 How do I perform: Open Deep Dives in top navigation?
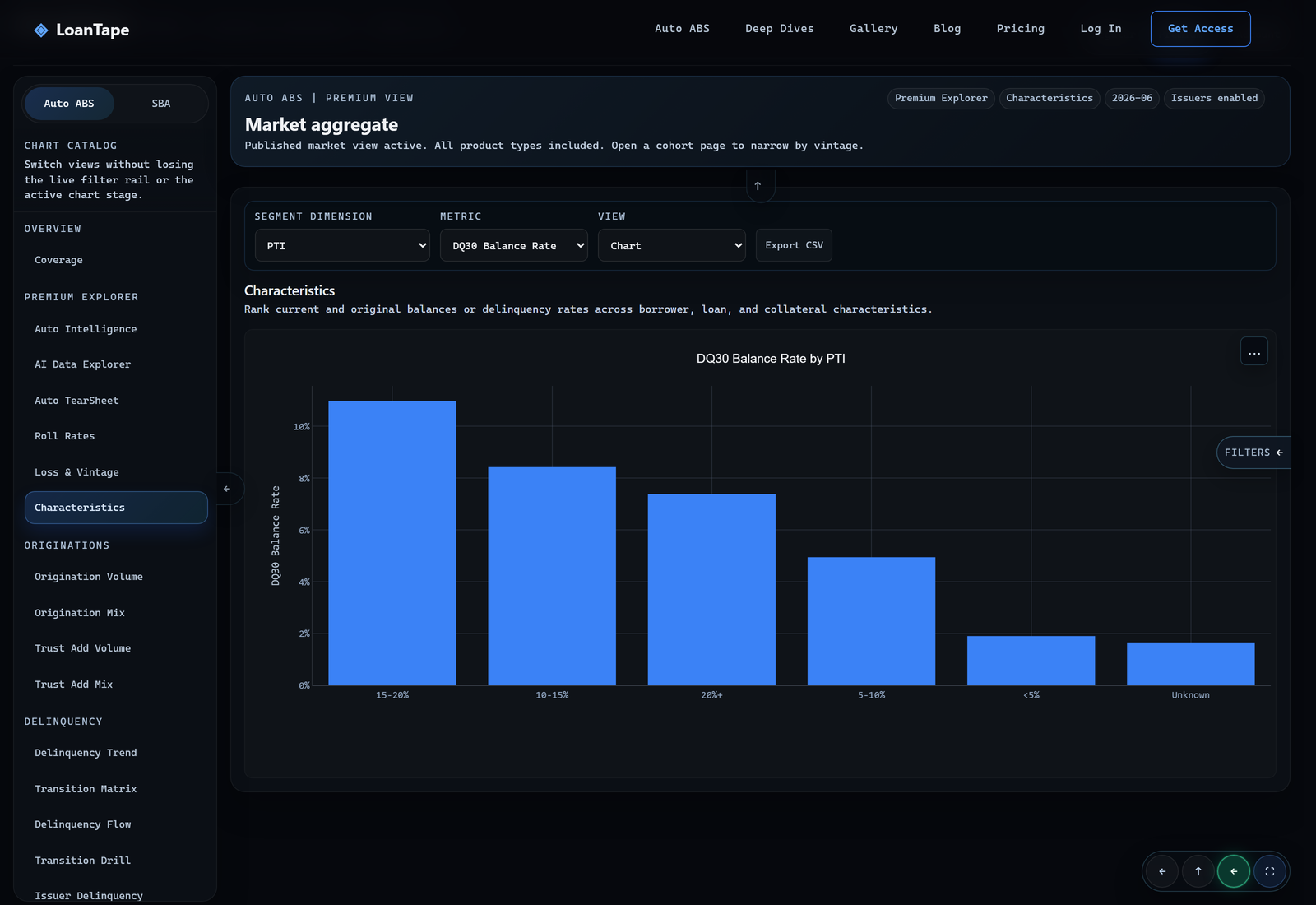pyautogui.click(x=780, y=29)
